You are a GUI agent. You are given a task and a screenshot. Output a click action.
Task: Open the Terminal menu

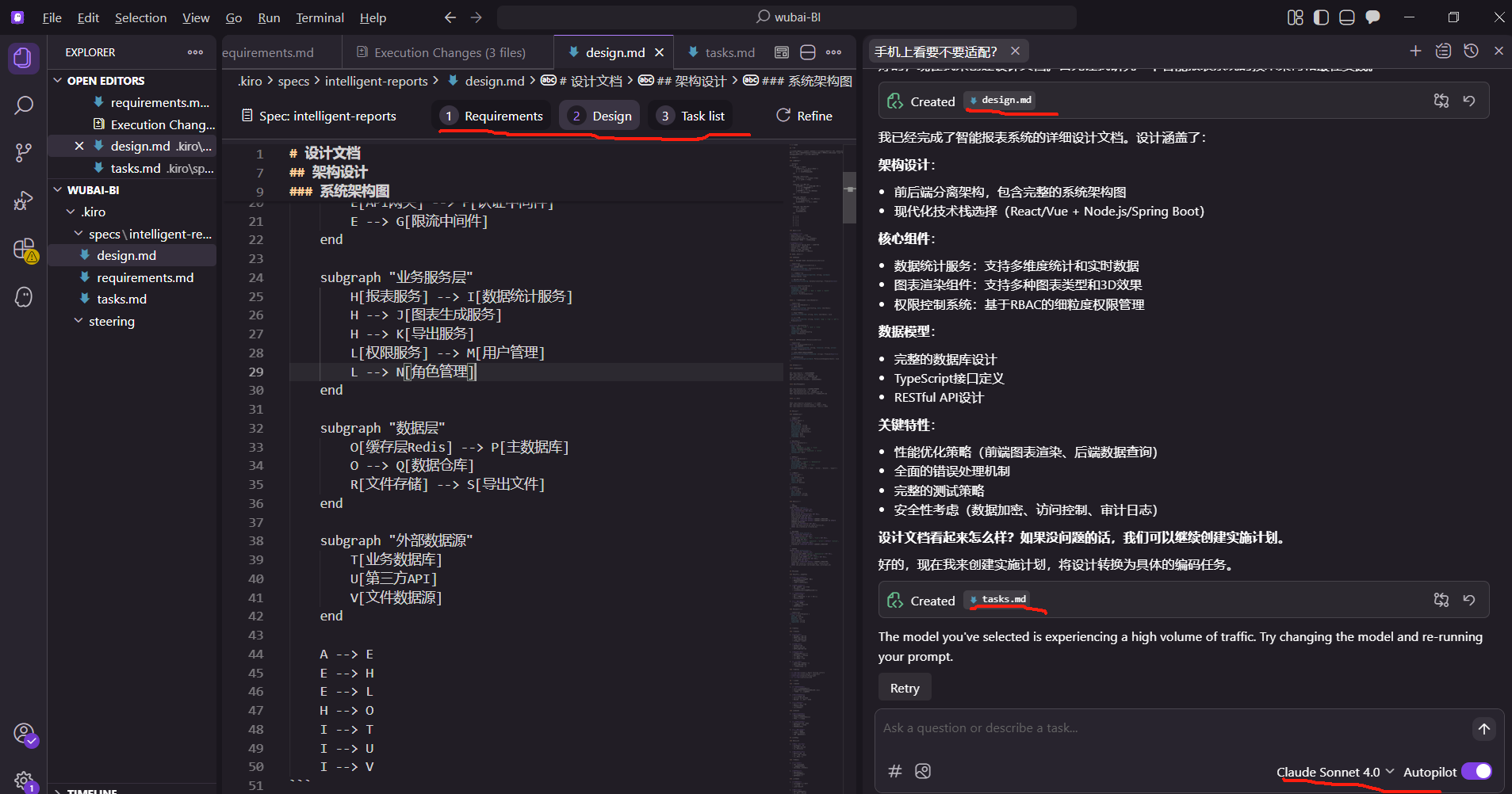pos(320,17)
